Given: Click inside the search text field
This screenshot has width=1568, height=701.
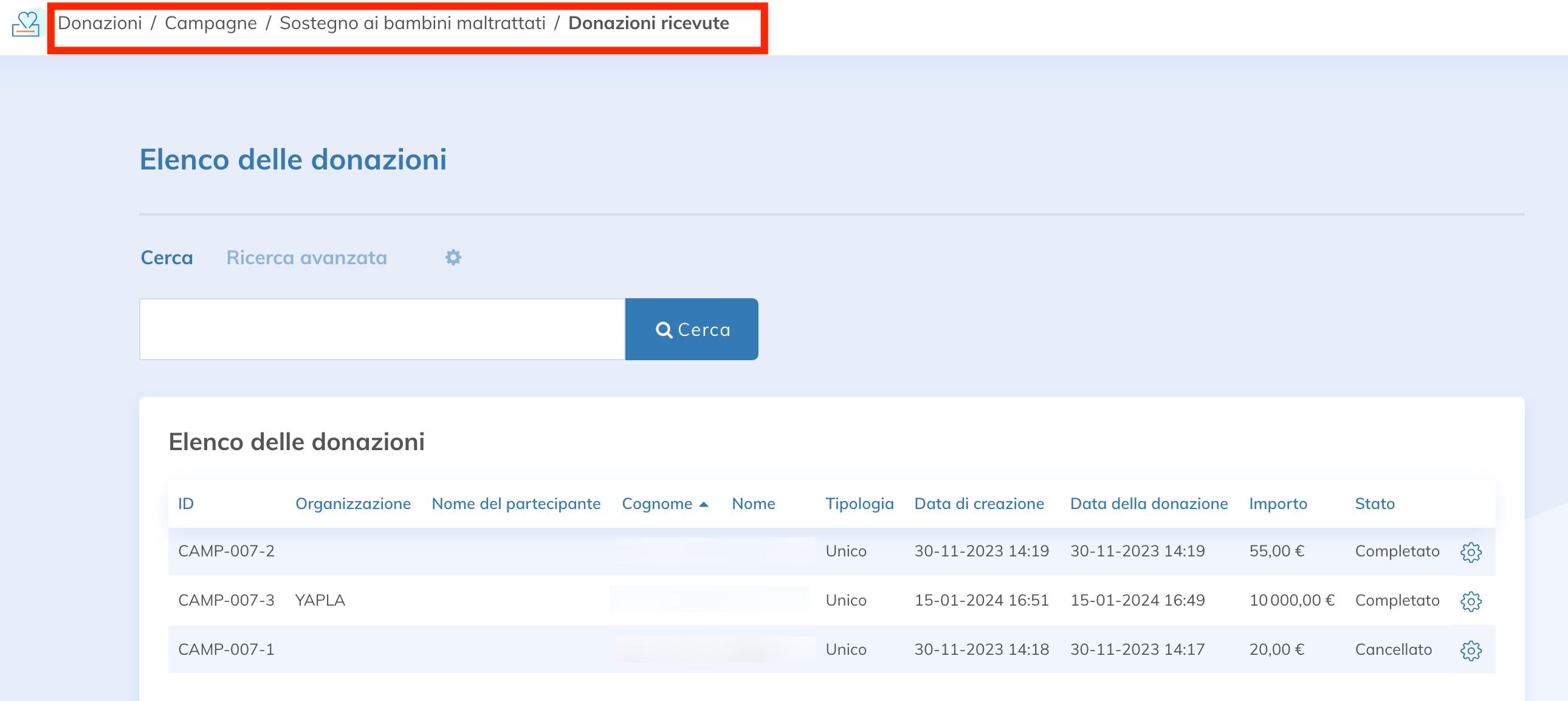Looking at the screenshot, I should [x=382, y=329].
